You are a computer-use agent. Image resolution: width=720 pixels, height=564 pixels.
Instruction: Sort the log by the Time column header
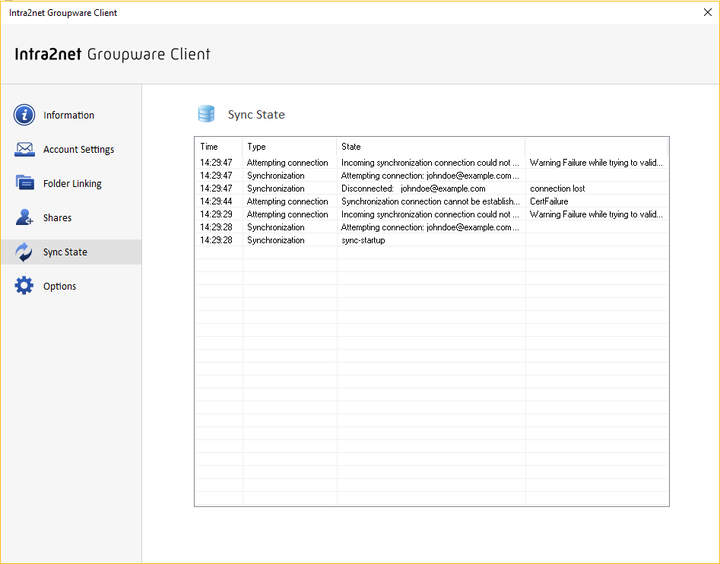[219, 147]
